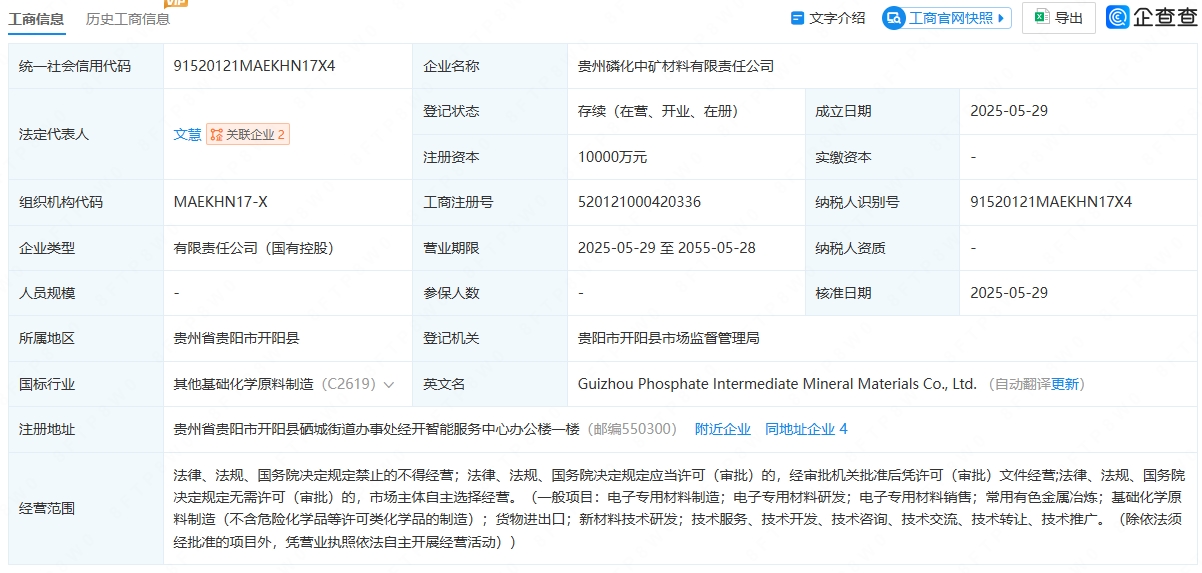This screenshot has height=573, width=1202.
Task: Switch to 工商信息 tab
Action: pyautogui.click(x=37, y=18)
